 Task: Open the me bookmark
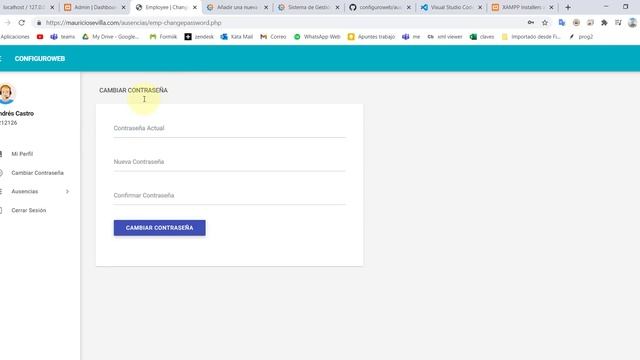(411, 37)
